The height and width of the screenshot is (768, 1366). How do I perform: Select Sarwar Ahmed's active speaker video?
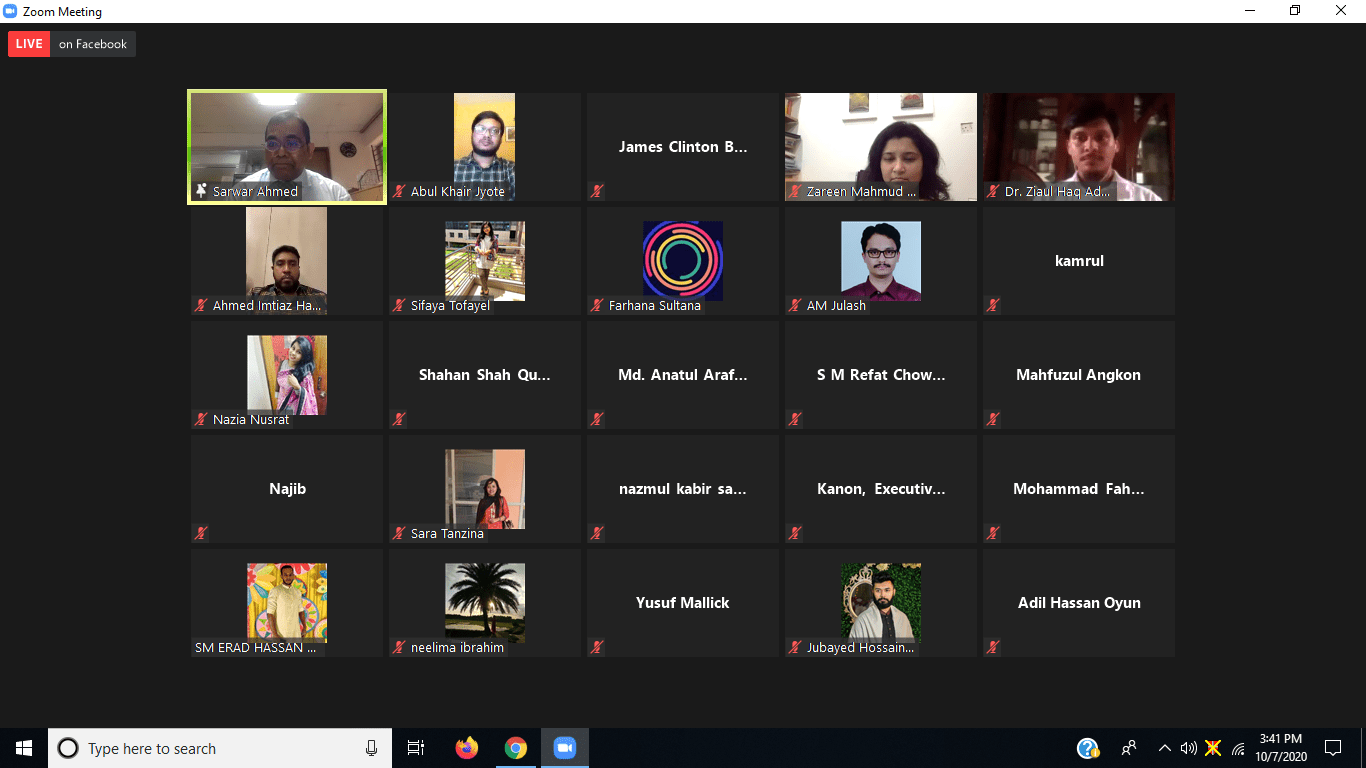287,146
